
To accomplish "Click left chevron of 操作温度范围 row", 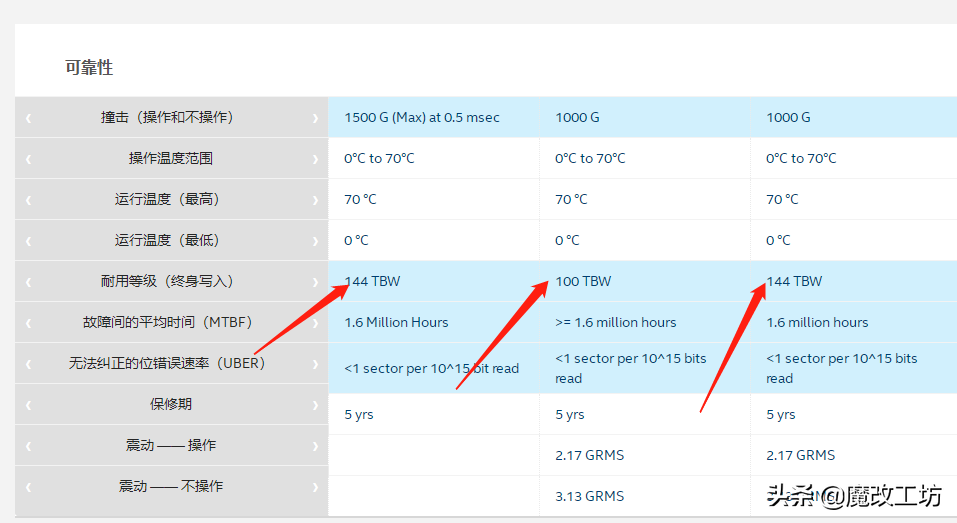I will point(28,159).
